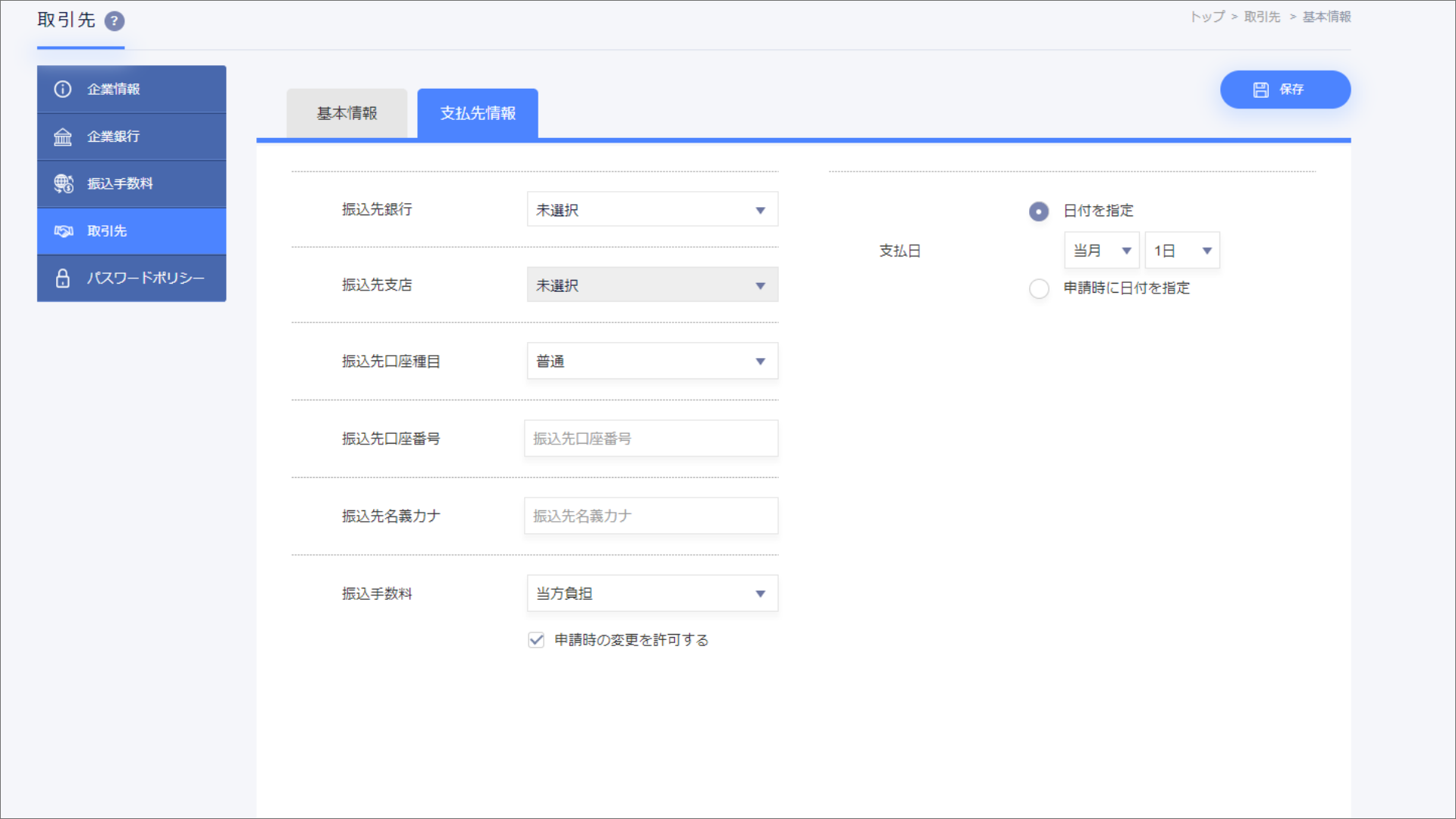The image size is (1456, 819).
Task: Click the トップ breadcrumb link
Action: (x=1207, y=17)
